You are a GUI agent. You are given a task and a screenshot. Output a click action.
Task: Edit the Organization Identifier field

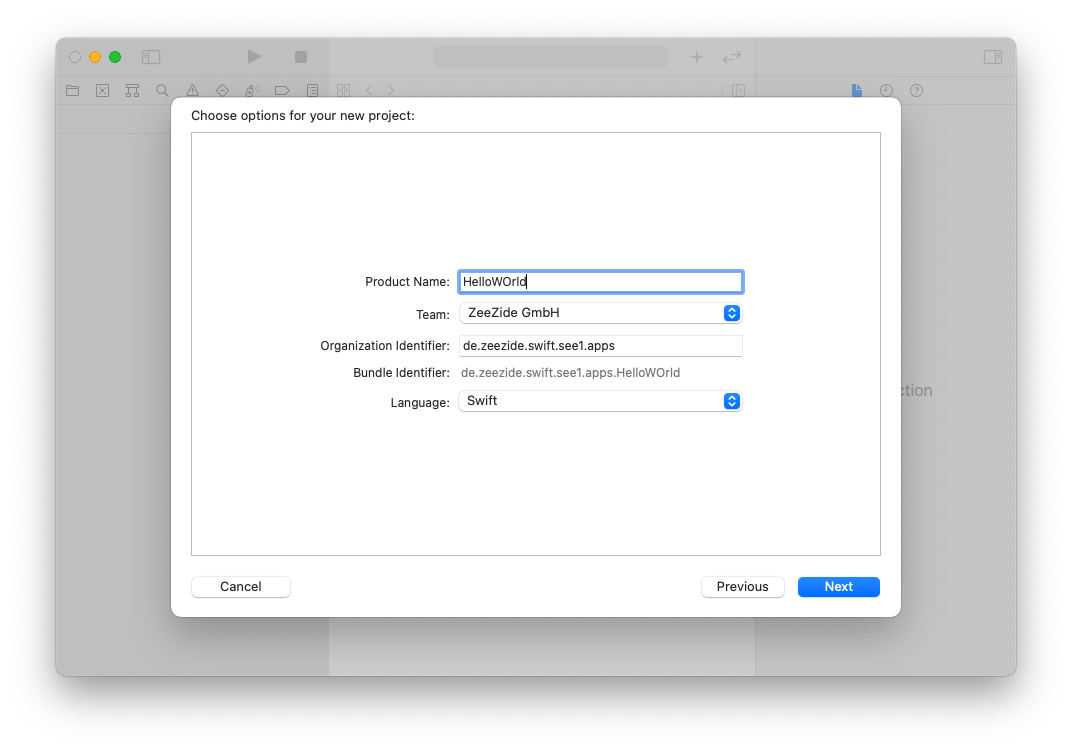tap(600, 346)
